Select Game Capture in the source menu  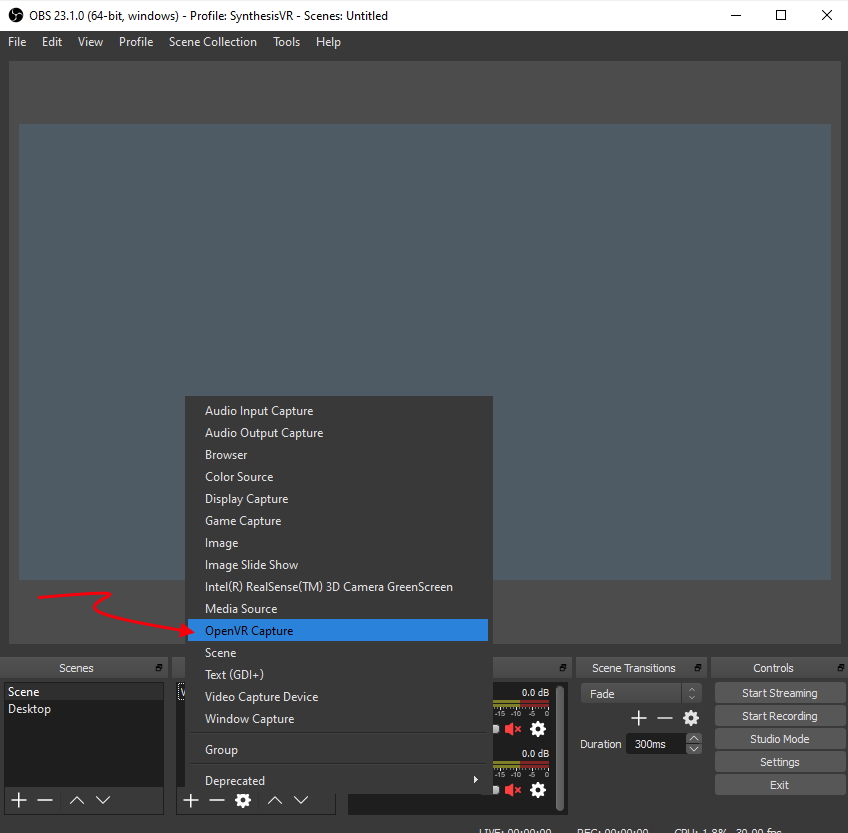(x=338, y=521)
